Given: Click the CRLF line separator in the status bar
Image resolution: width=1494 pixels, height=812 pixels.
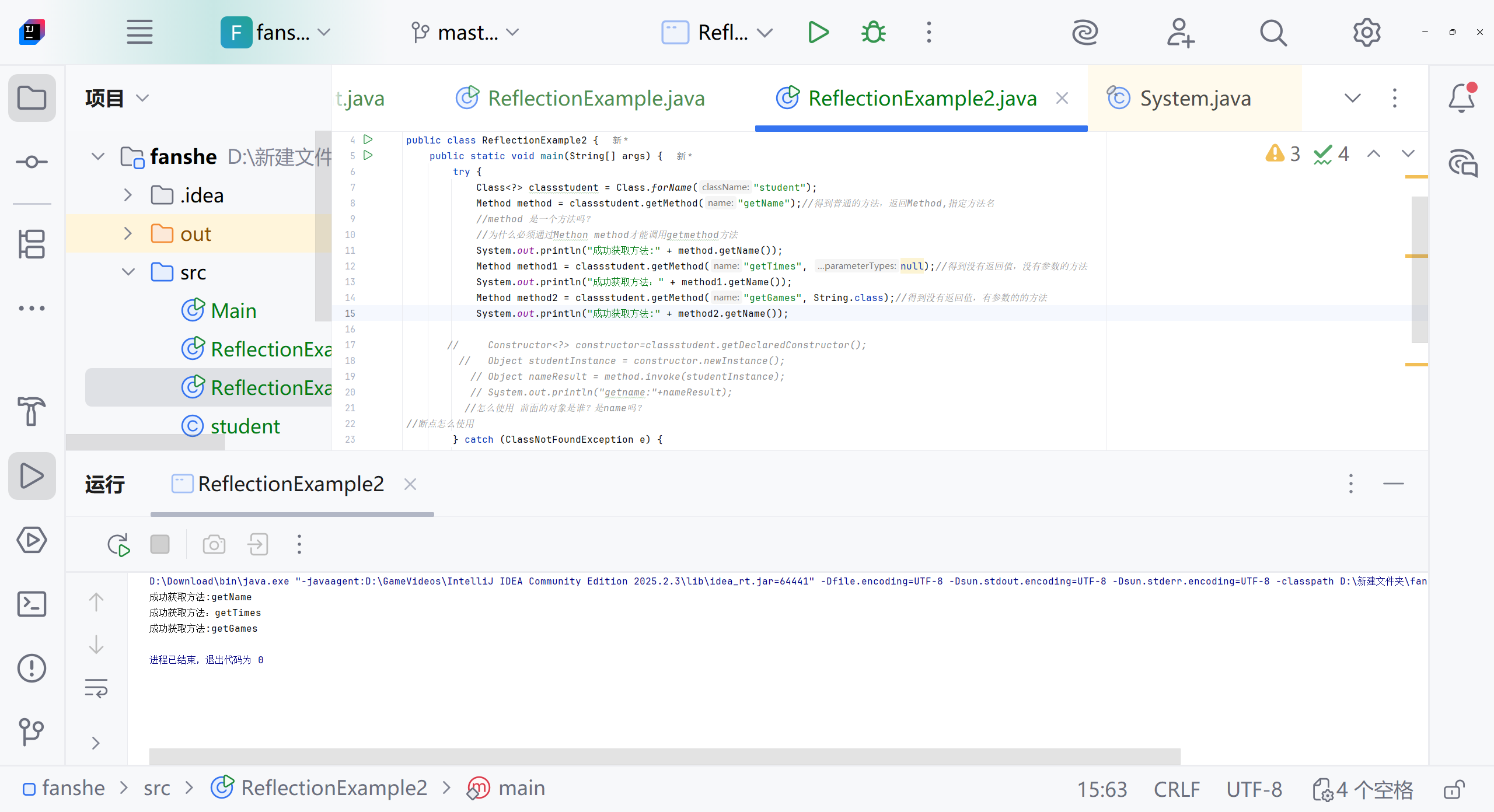Looking at the screenshot, I should coord(1177,789).
